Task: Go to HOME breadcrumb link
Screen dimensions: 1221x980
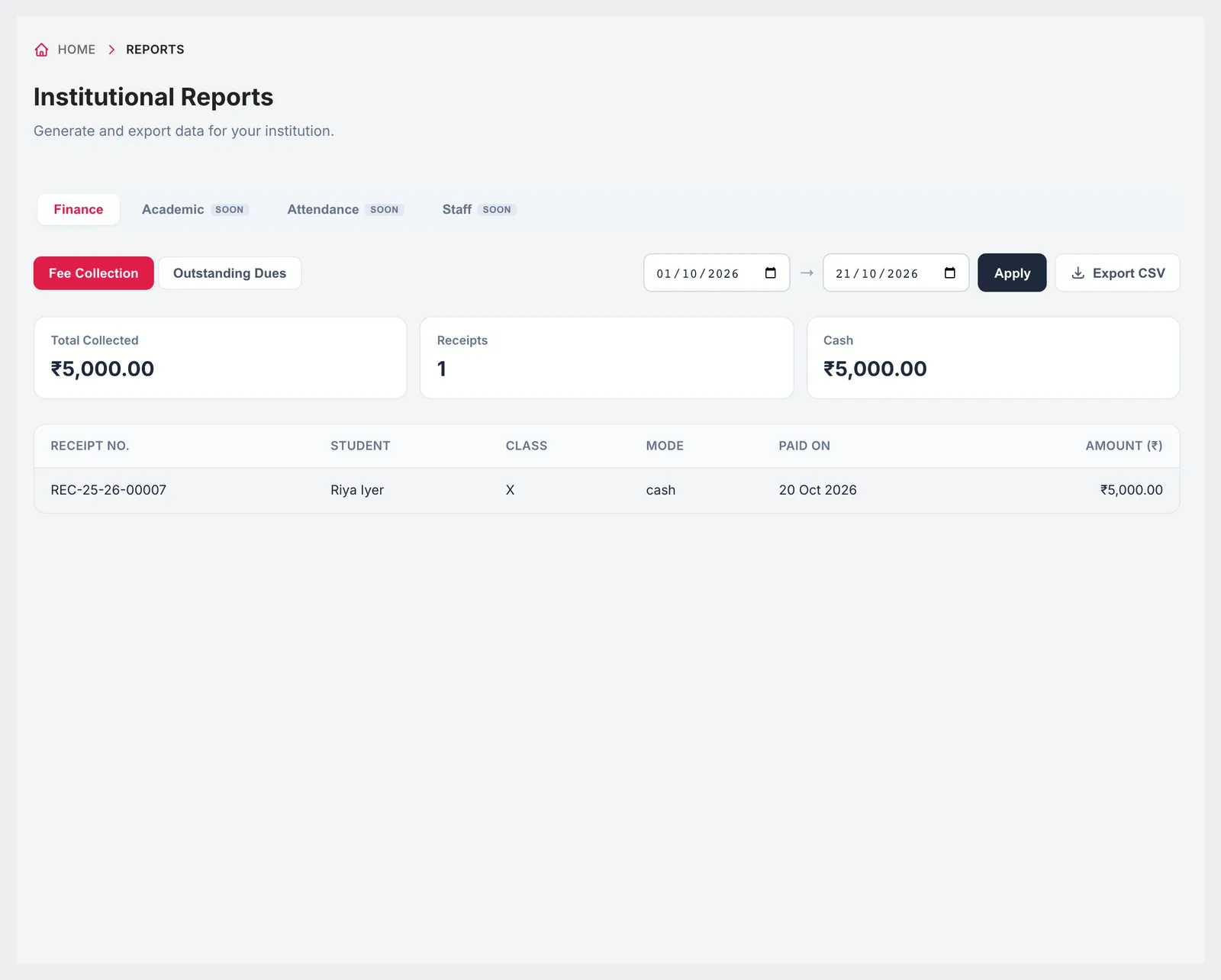Action: pyautogui.click(x=76, y=50)
